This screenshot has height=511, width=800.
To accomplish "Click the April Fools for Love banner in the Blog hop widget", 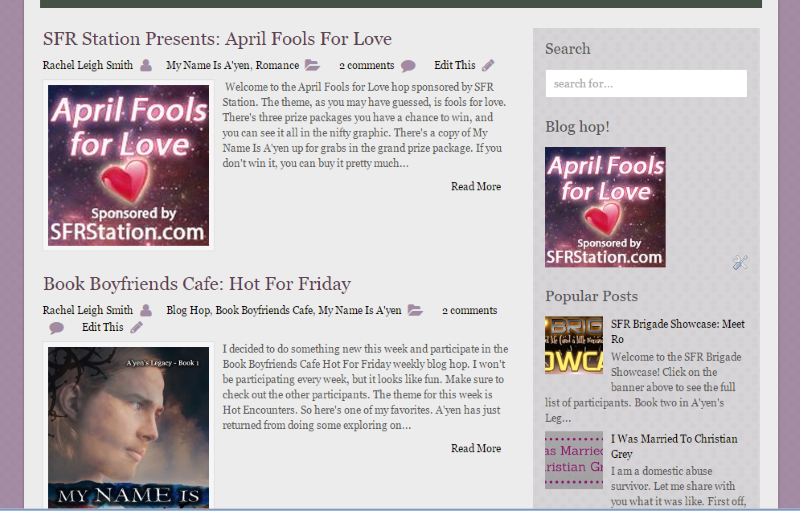I will click(605, 207).
